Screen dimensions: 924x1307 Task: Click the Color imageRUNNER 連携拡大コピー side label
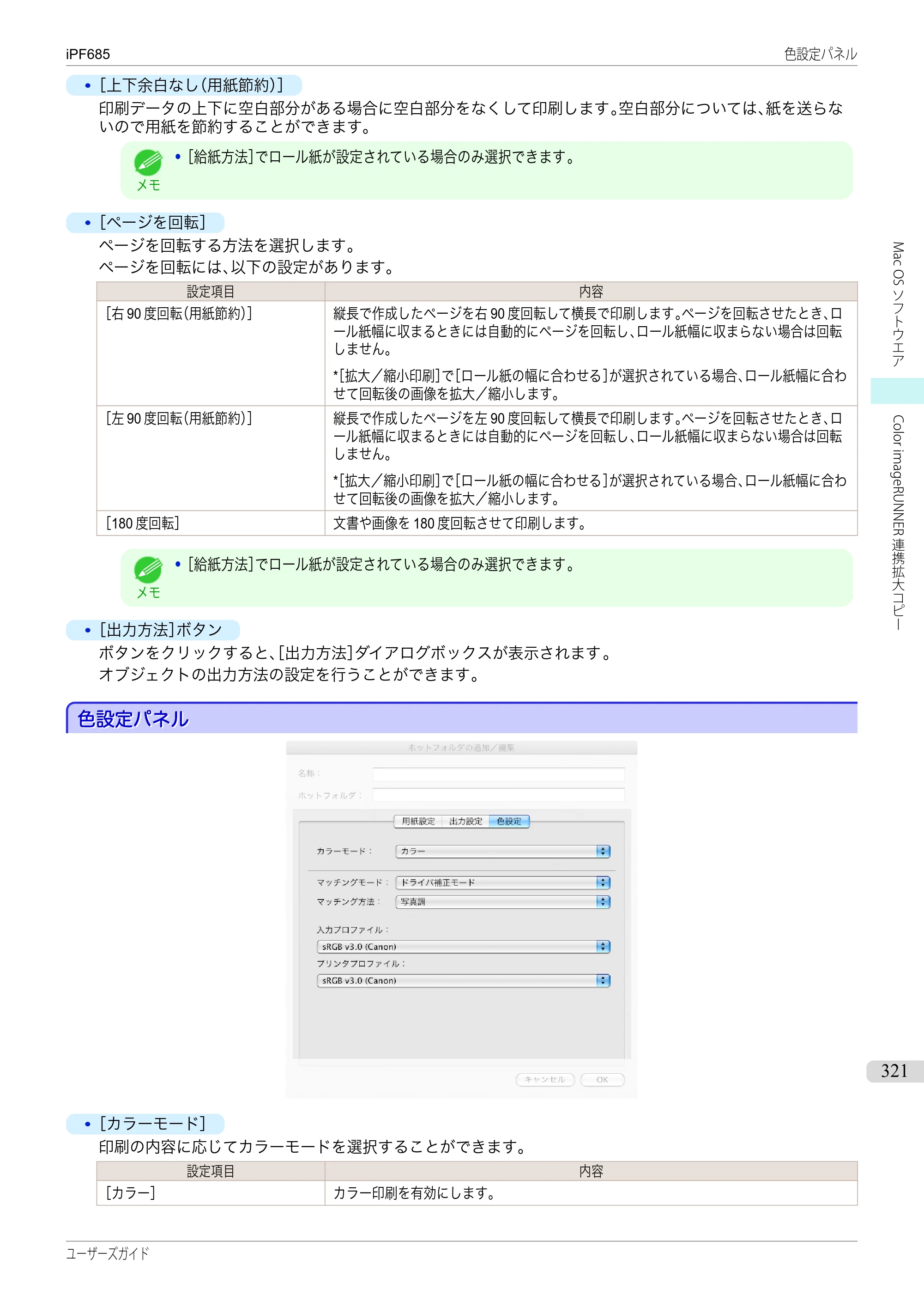pos(898,523)
